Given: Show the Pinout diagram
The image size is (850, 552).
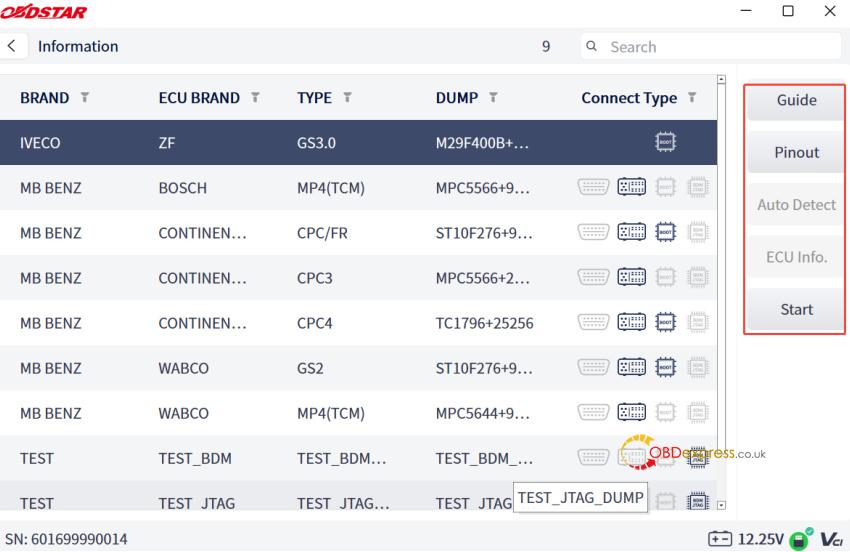Looking at the screenshot, I should click(x=796, y=152).
